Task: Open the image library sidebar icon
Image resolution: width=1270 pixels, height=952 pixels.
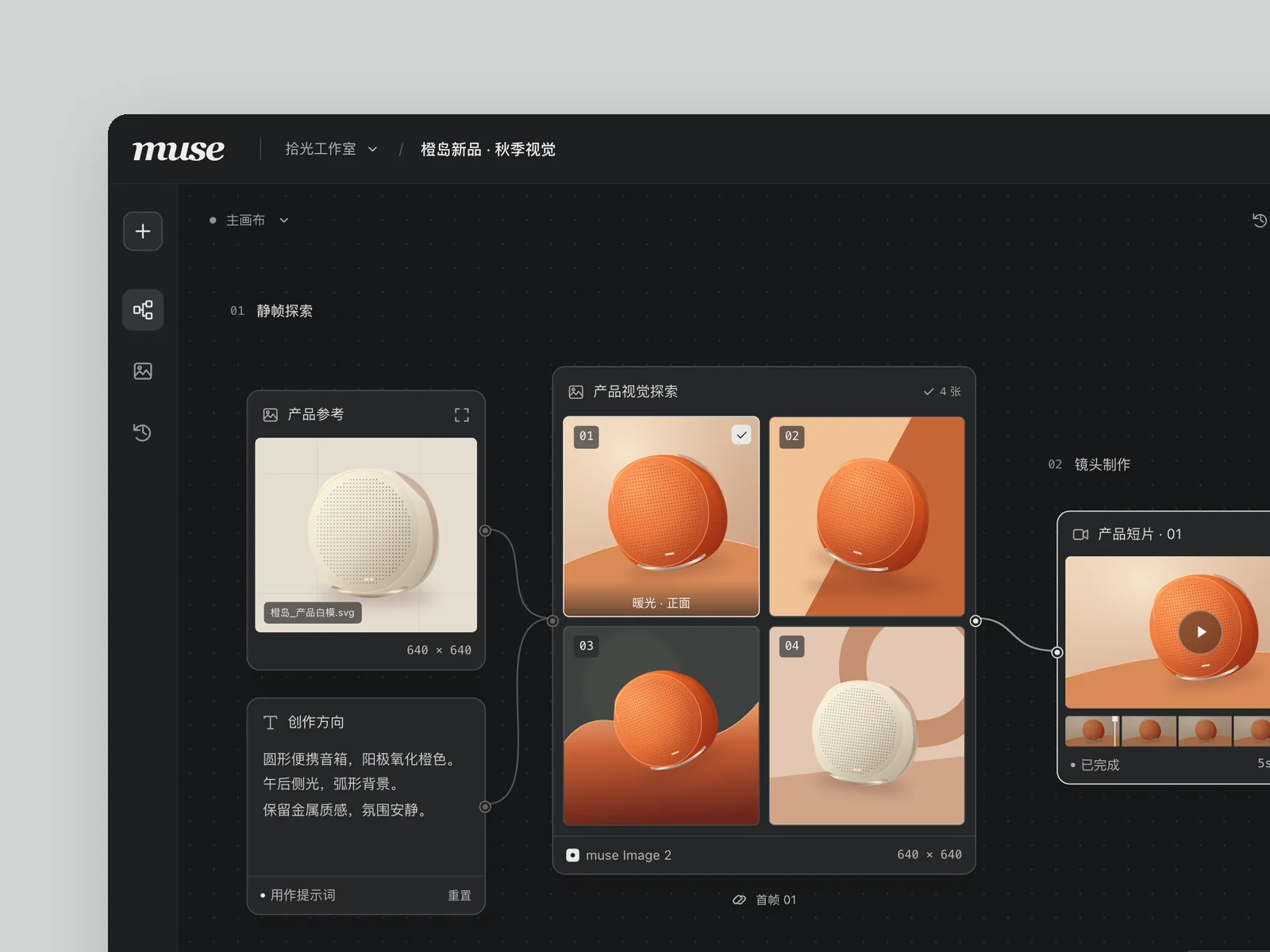Action: (x=143, y=370)
